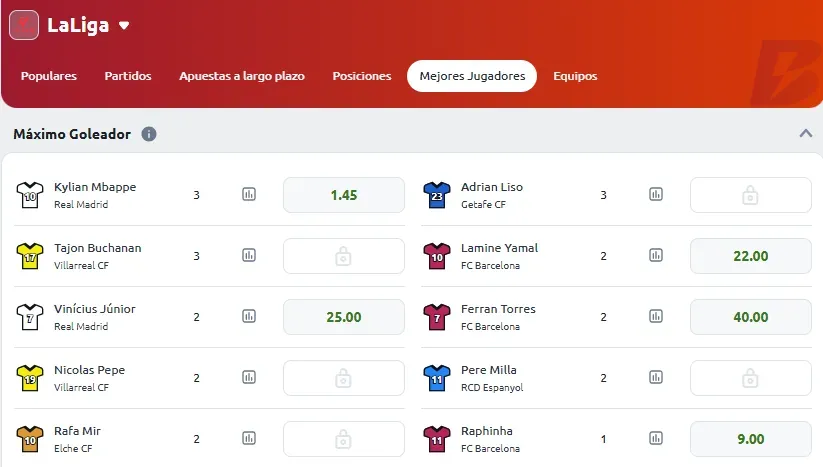Image resolution: width=823 pixels, height=467 pixels.
Task: Click stats icon next to Adrian Liso
Action: 656,195
